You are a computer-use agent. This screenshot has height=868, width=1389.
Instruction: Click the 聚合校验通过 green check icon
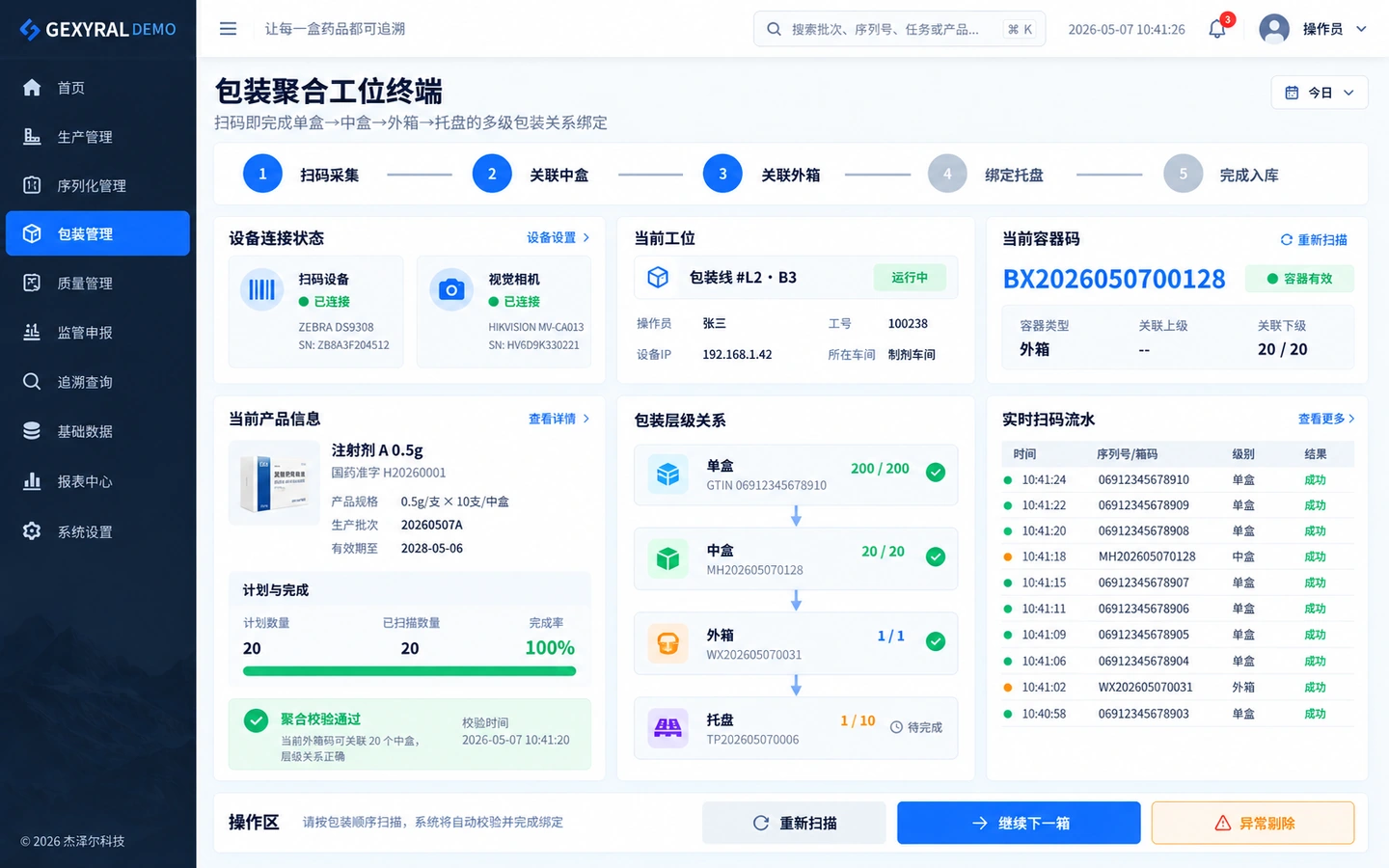pyautogui.click(x=256, y=720)
